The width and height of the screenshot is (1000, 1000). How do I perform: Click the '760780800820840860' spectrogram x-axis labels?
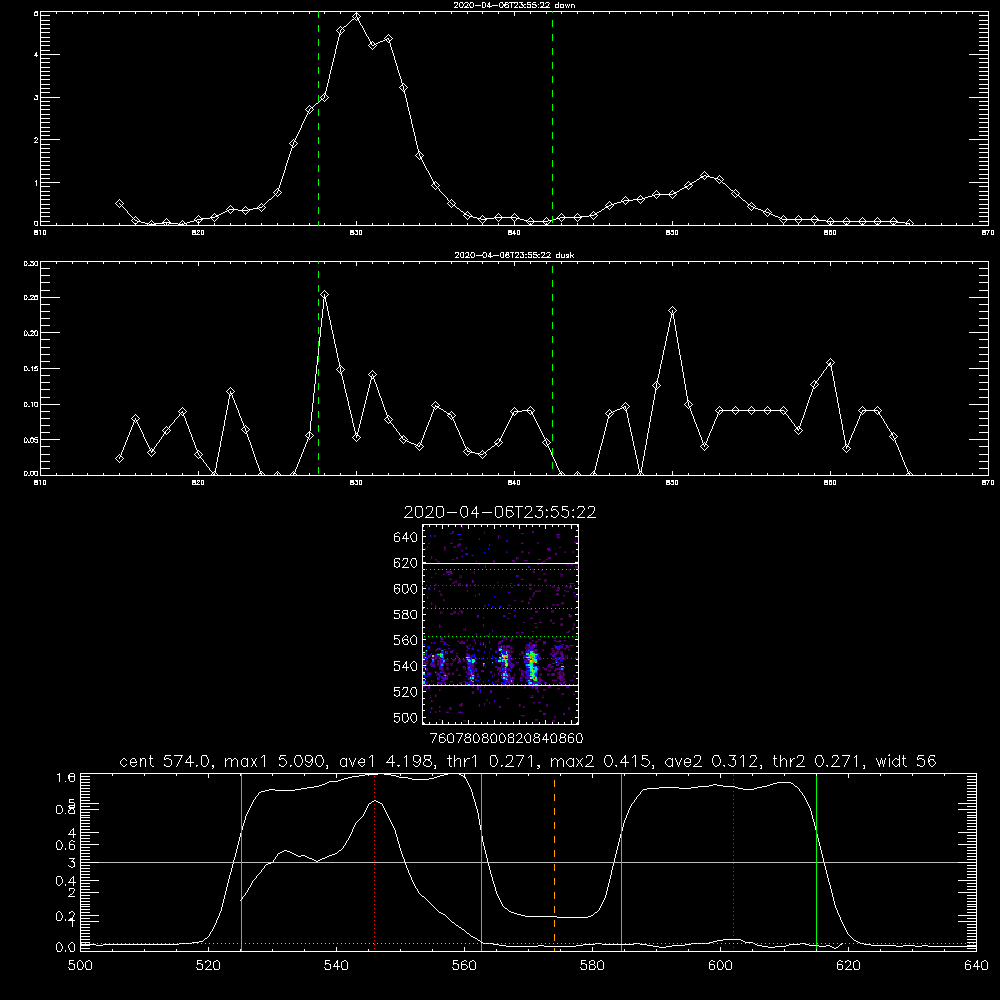click(x=506, y=738)
